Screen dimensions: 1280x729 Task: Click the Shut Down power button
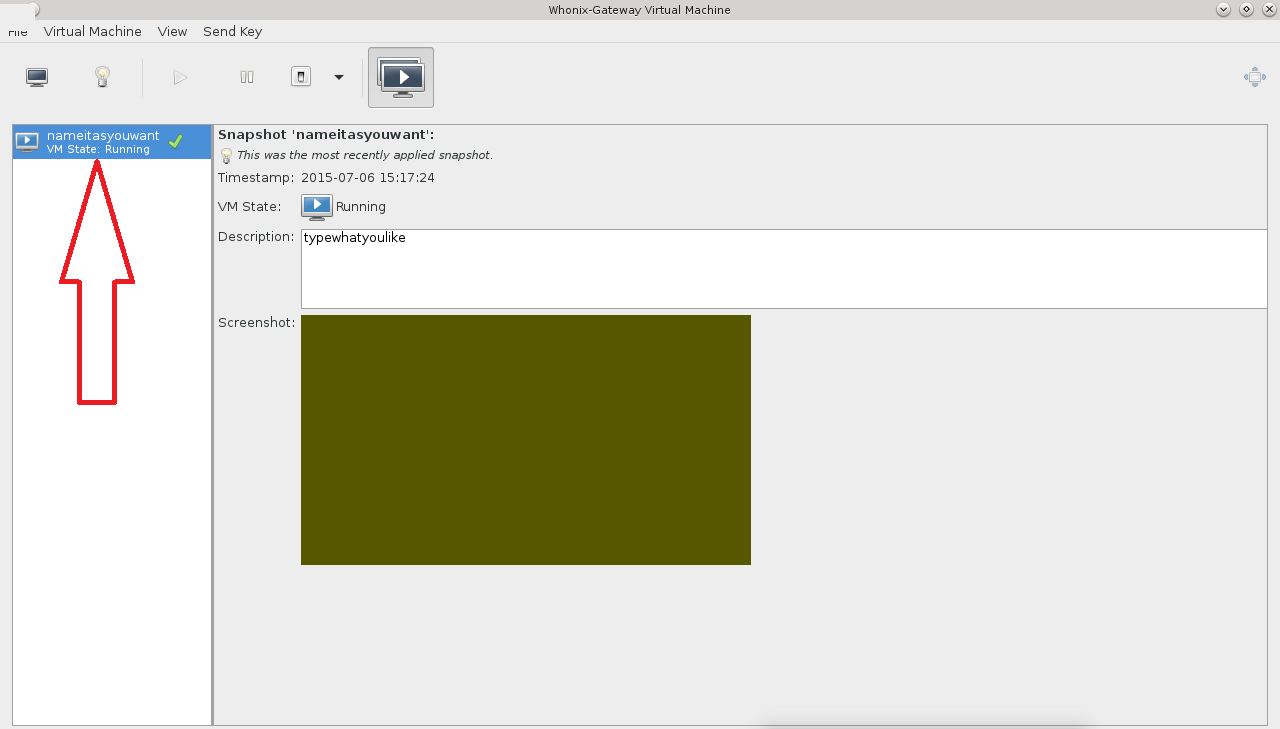coord(301,77)
